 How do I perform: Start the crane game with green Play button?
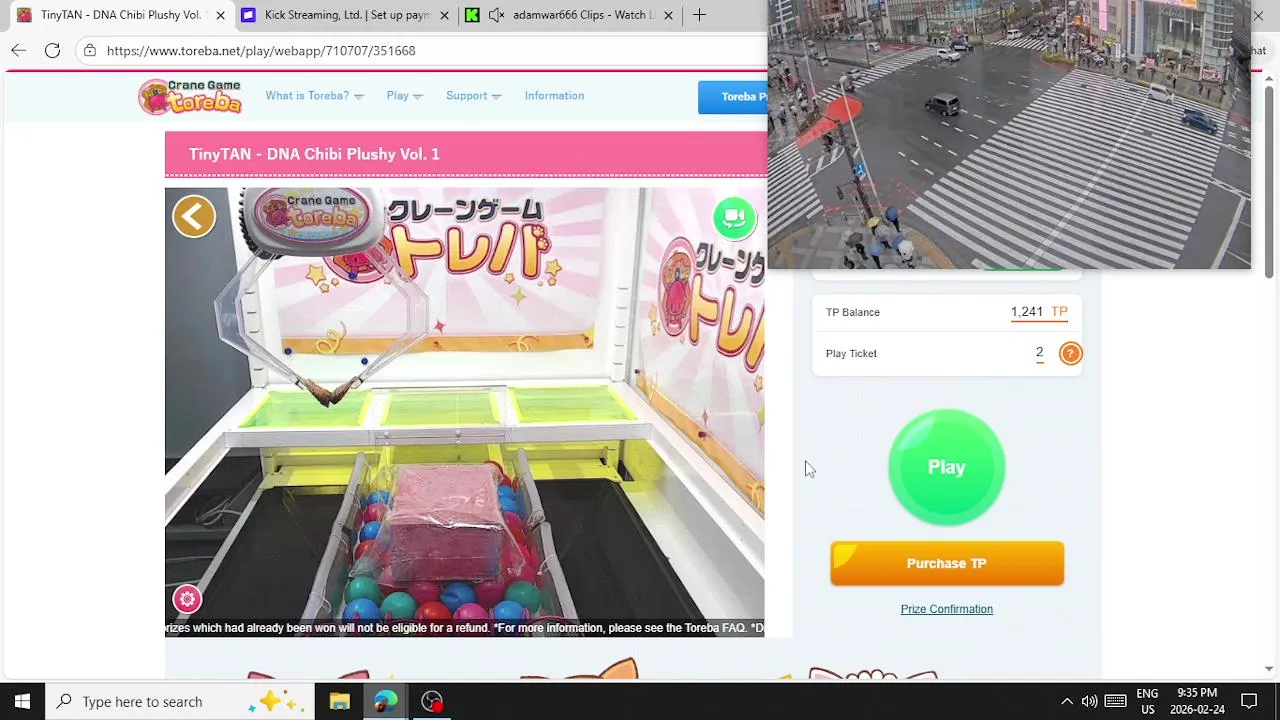(x=946, y=467)
